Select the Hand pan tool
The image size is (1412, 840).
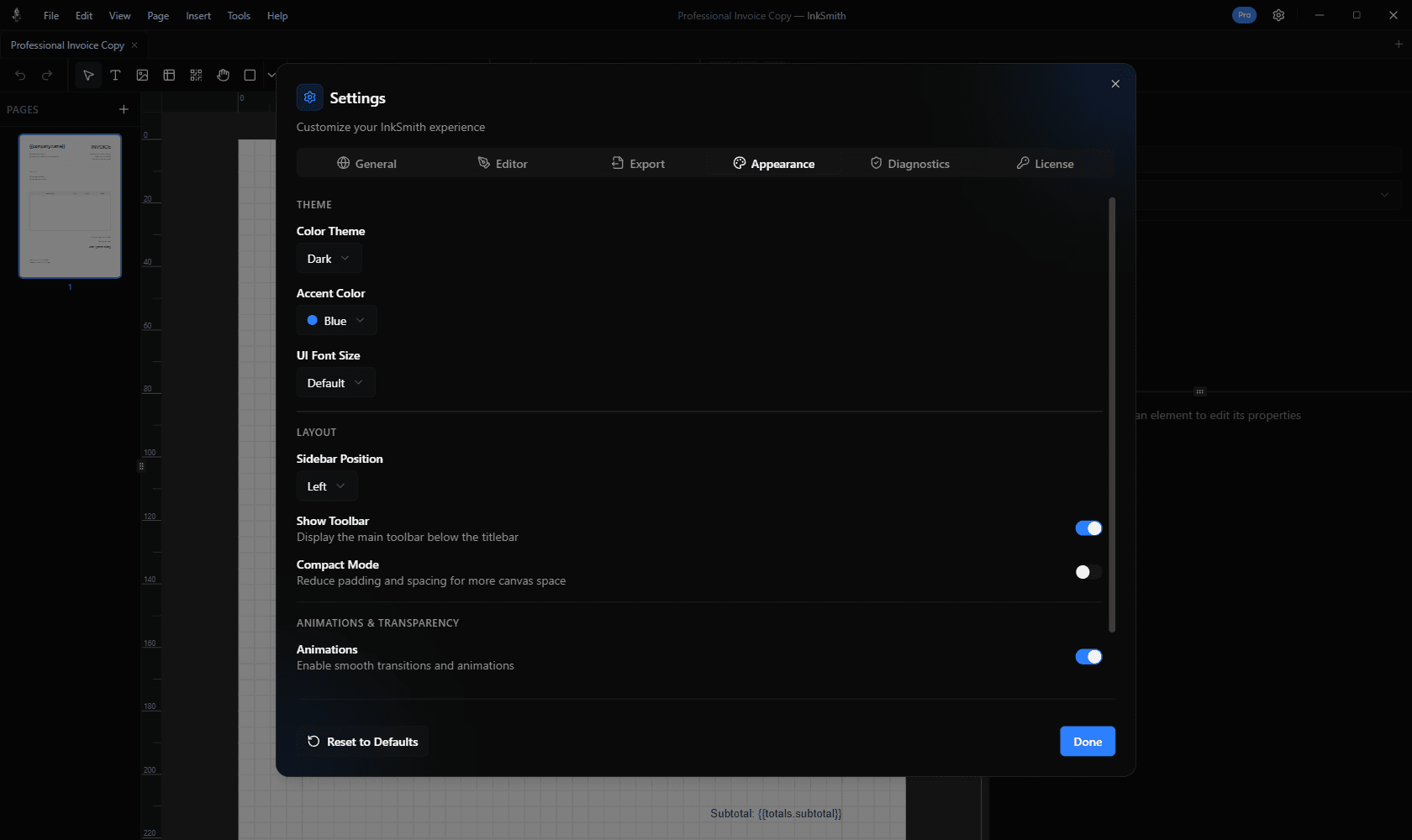223,76
